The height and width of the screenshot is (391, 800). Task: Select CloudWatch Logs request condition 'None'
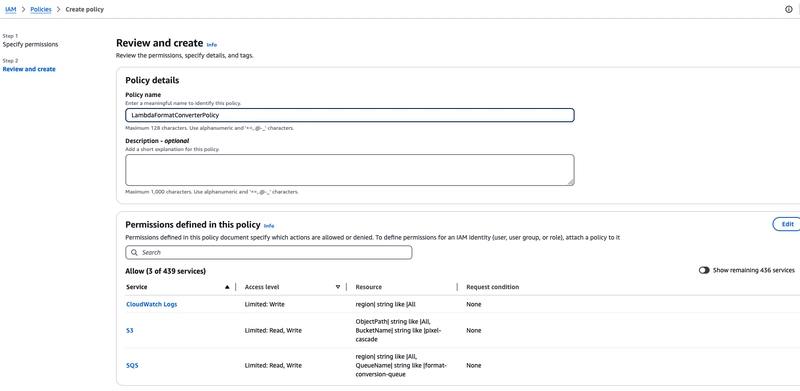[473, 304]
